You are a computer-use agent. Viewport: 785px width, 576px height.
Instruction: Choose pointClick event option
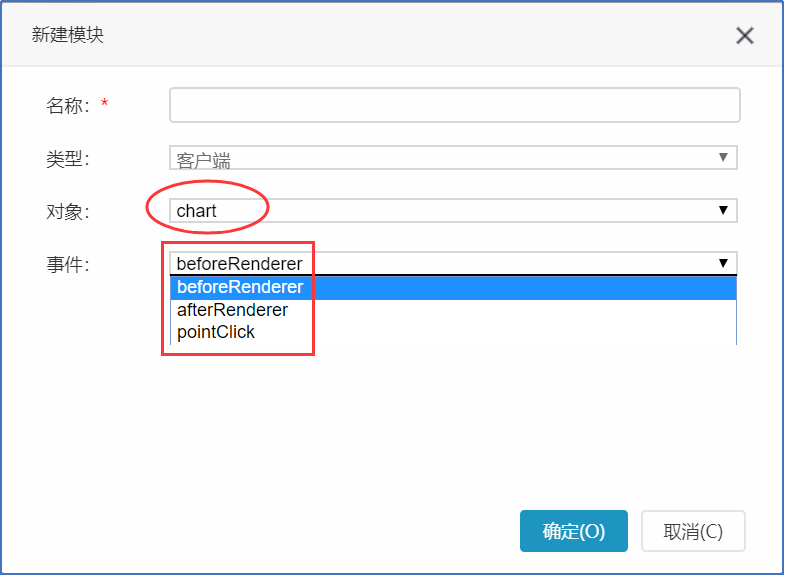[x=453, y=332]
